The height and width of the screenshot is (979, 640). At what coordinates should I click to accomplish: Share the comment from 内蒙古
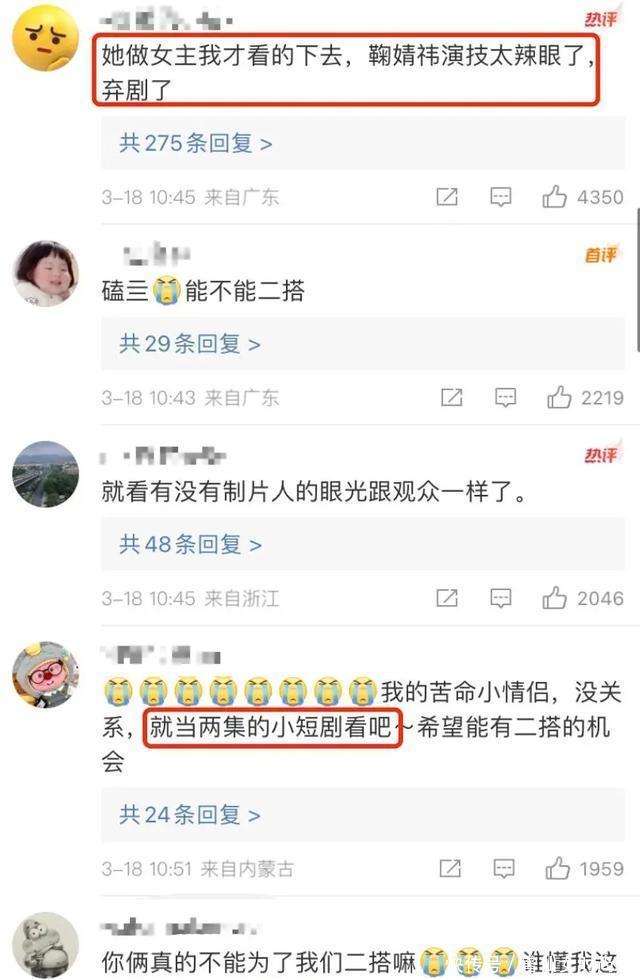[450, 868]
